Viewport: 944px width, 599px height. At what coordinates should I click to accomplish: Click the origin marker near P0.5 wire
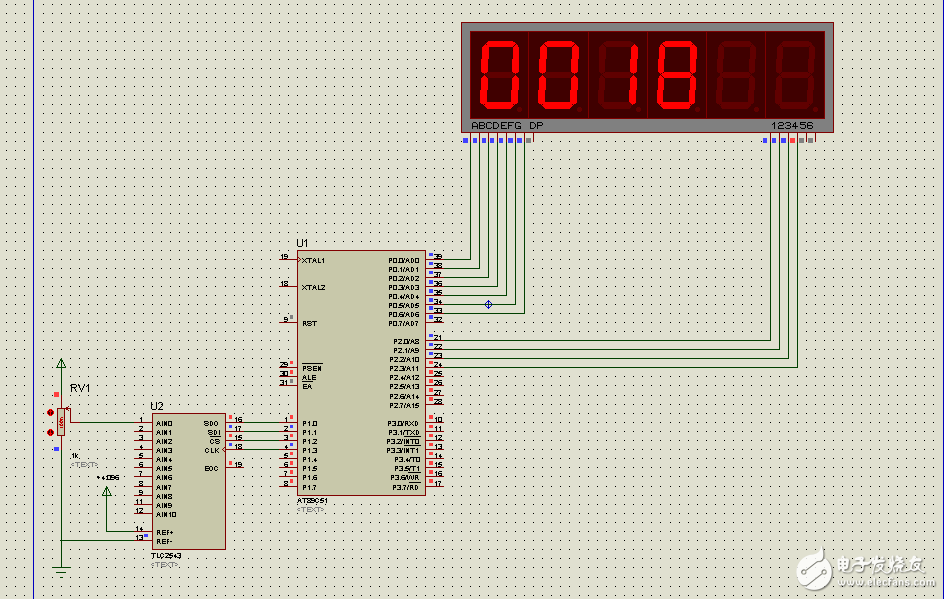click(488, 305)
